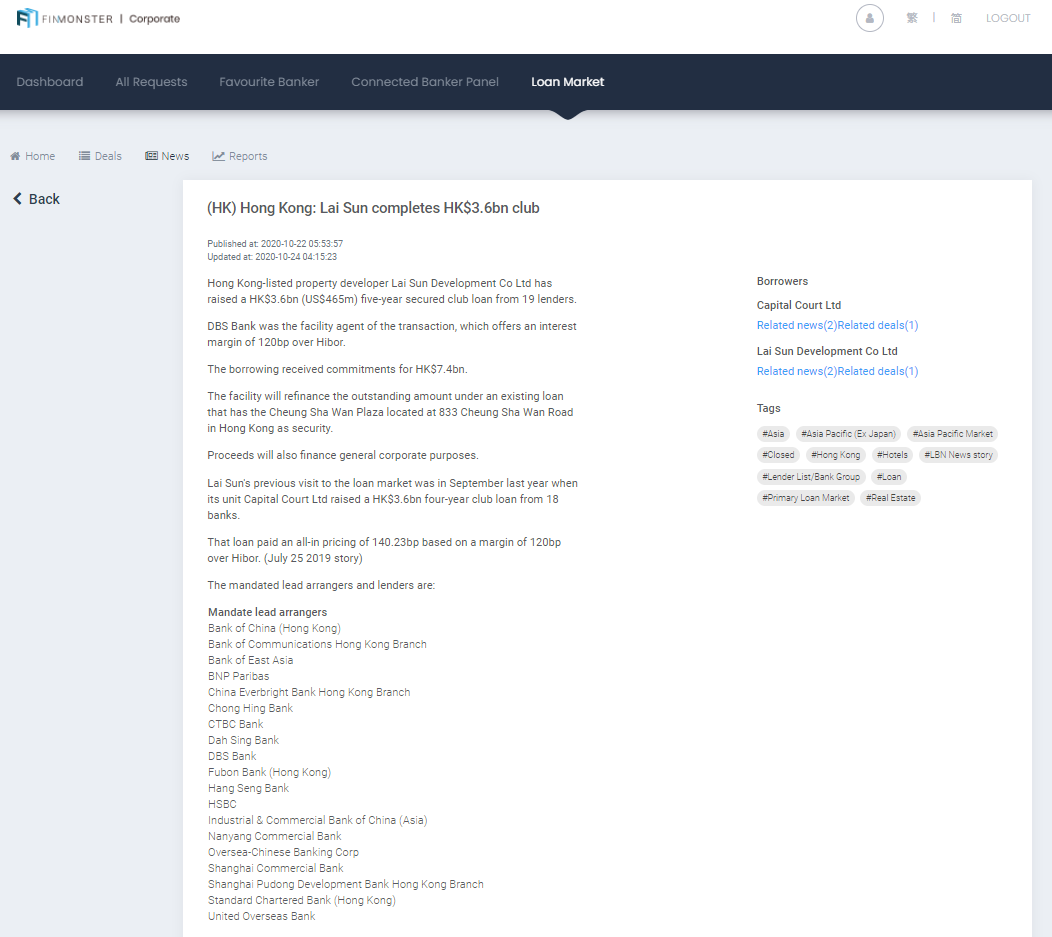Click Standard Chartered Bank (Hong Kong) entry

click(301, 900)
